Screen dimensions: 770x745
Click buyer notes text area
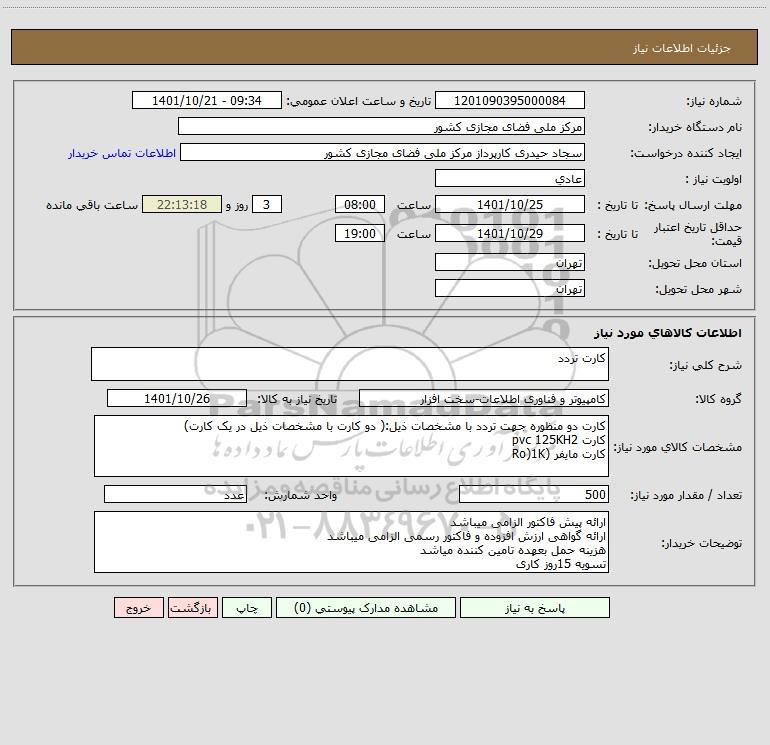tap(351, 542)
